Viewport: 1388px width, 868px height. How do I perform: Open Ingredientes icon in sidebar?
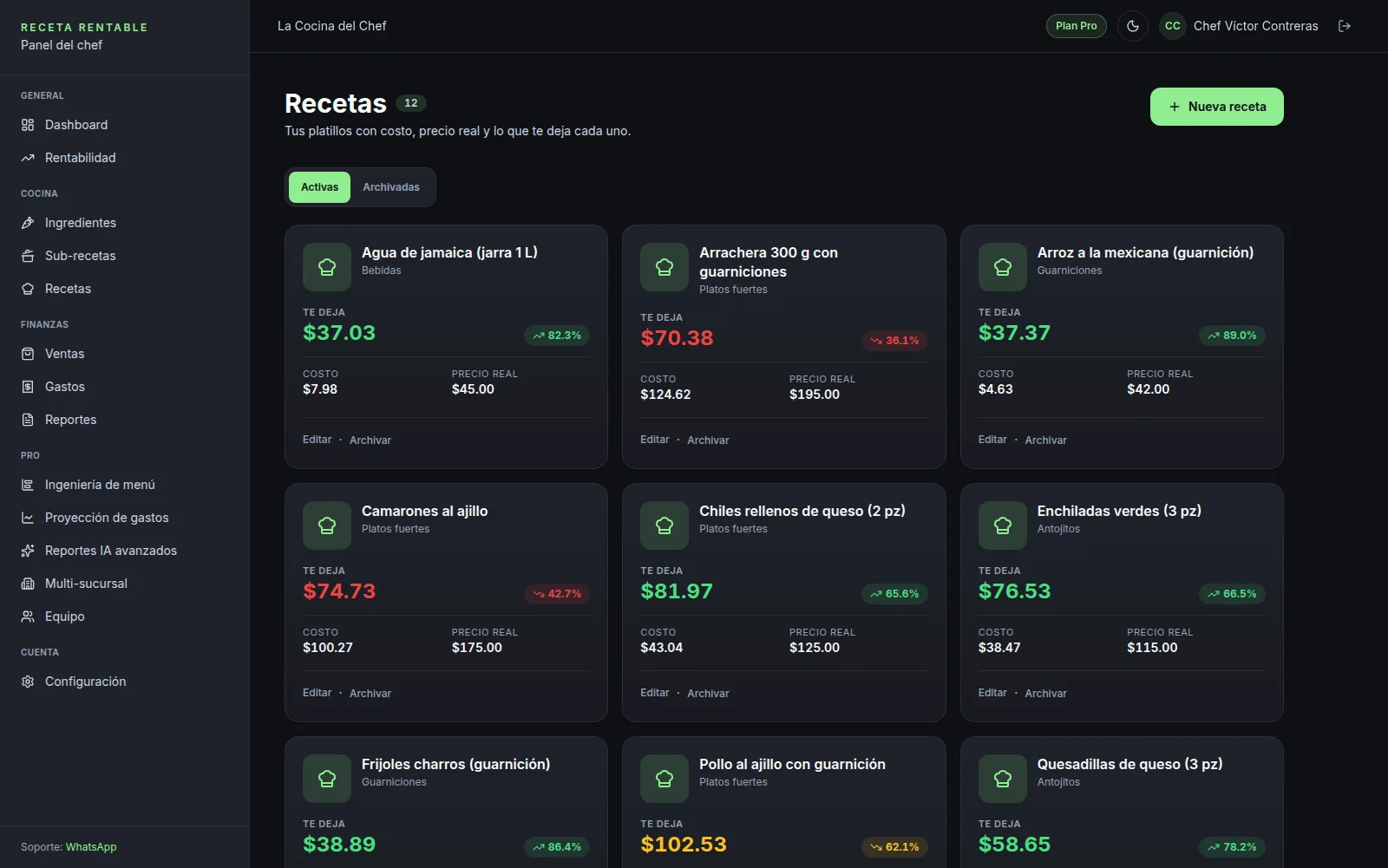(x=28, y=223)
